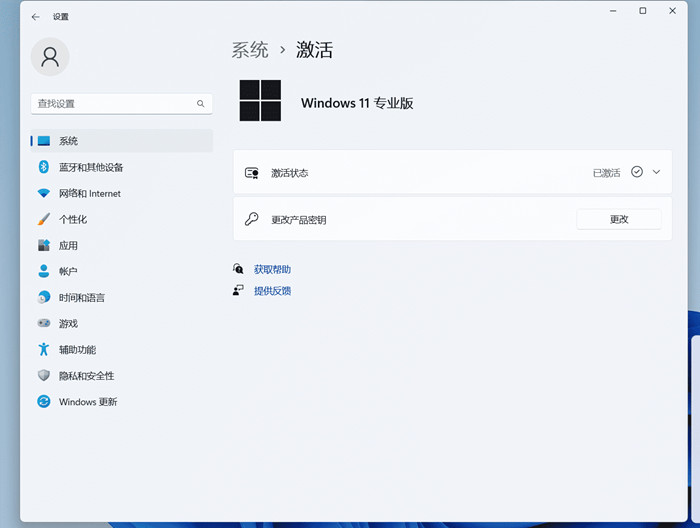Open the user profile avatar
This screenshot has height=528, width=700.
(x=50, y=57)
